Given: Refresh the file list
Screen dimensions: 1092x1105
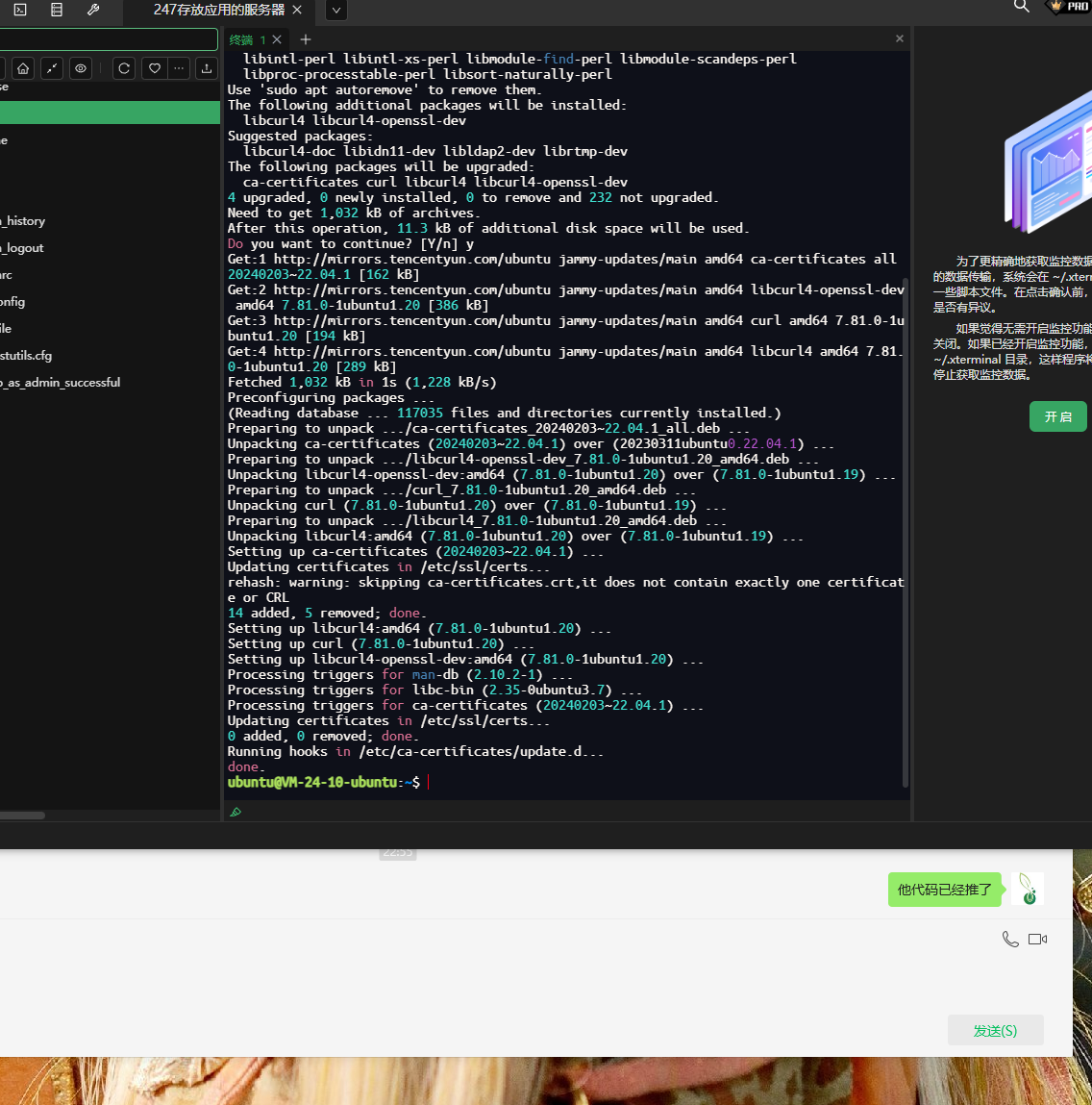Looking at the screenshot, I should point(124,68).
